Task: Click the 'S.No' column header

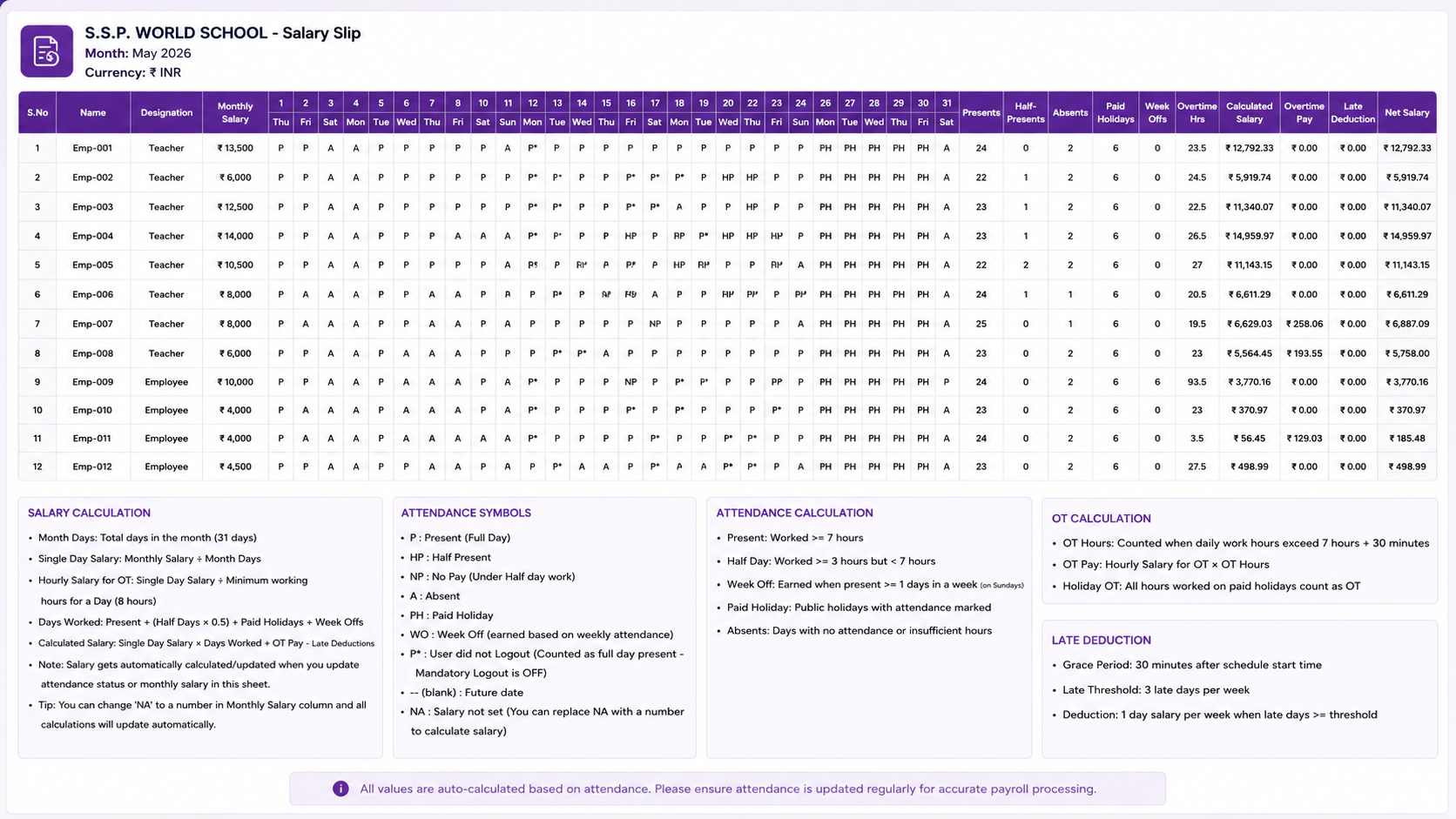Action: point(37,112)
